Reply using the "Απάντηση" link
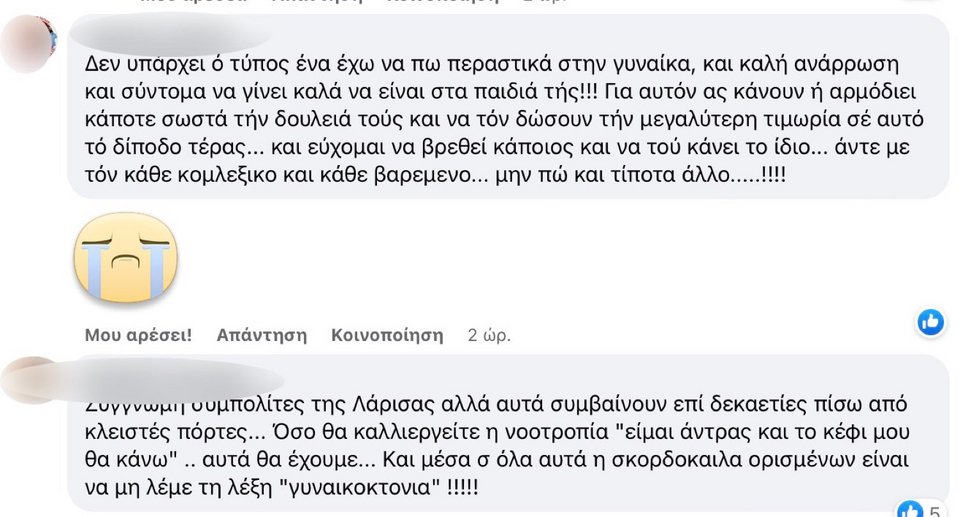960x517 pixels. [x=261, y=335]
